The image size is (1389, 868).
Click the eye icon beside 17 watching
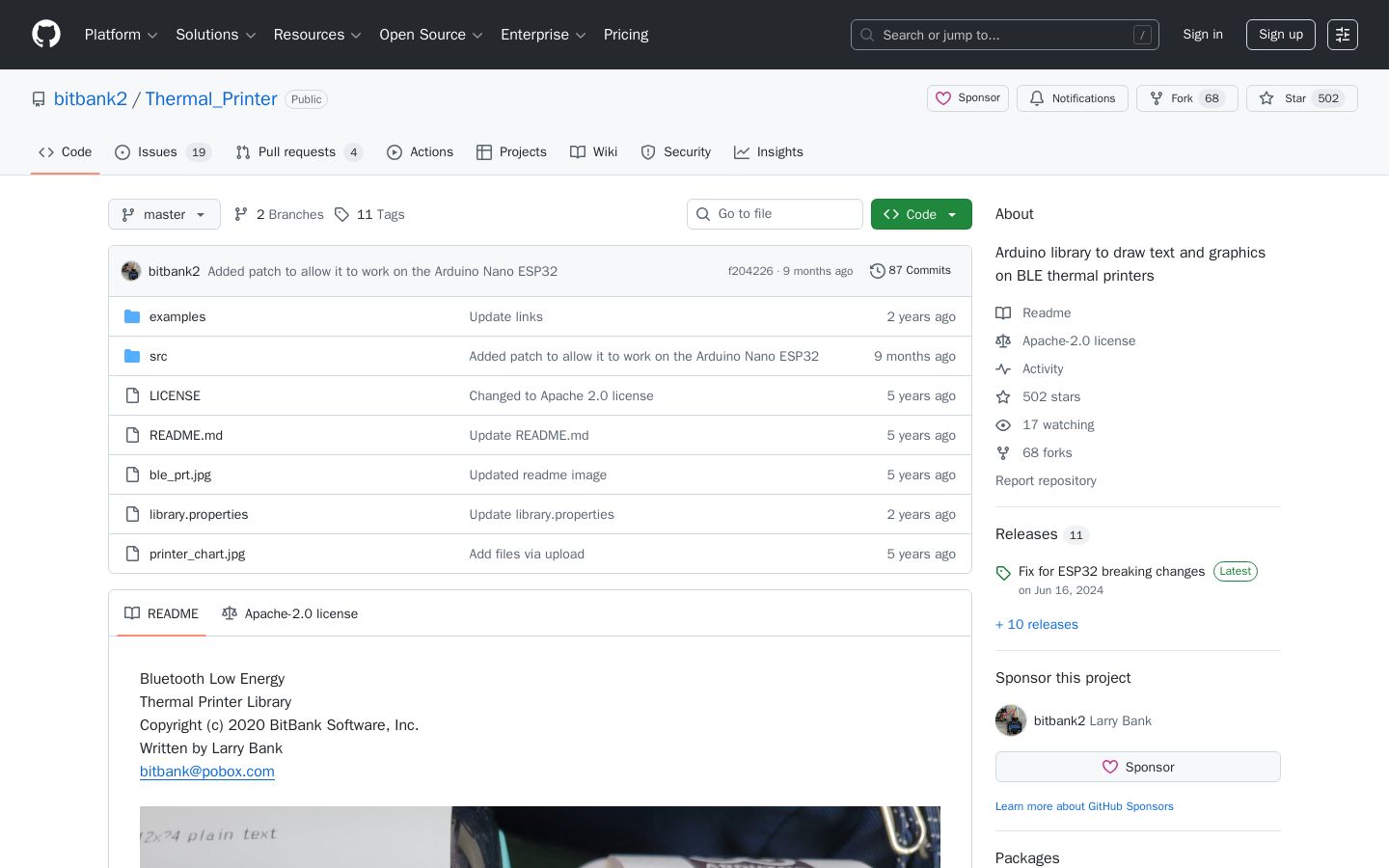point(1003,424)
